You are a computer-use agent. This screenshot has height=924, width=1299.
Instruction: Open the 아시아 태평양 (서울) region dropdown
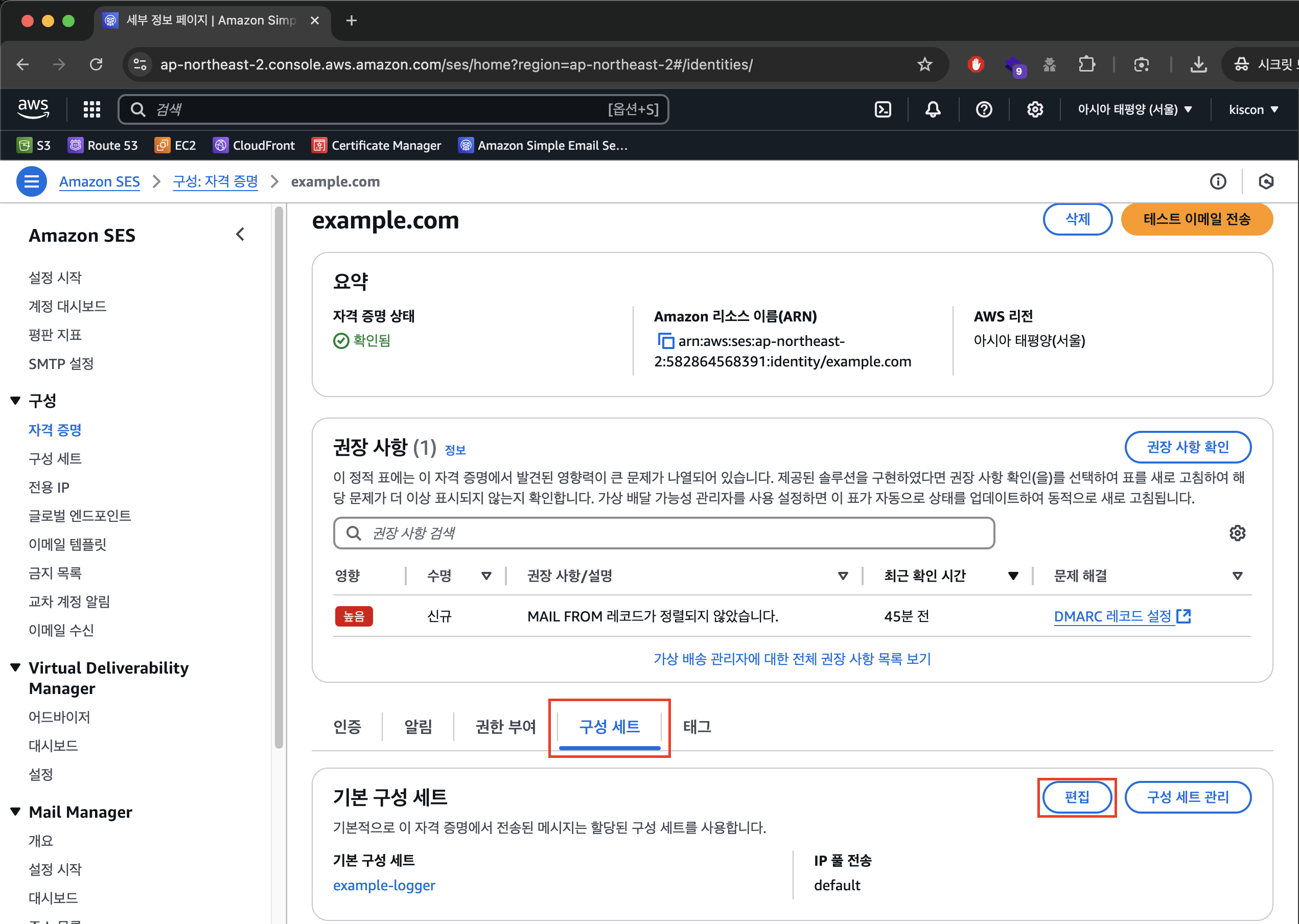(1134, 109)
